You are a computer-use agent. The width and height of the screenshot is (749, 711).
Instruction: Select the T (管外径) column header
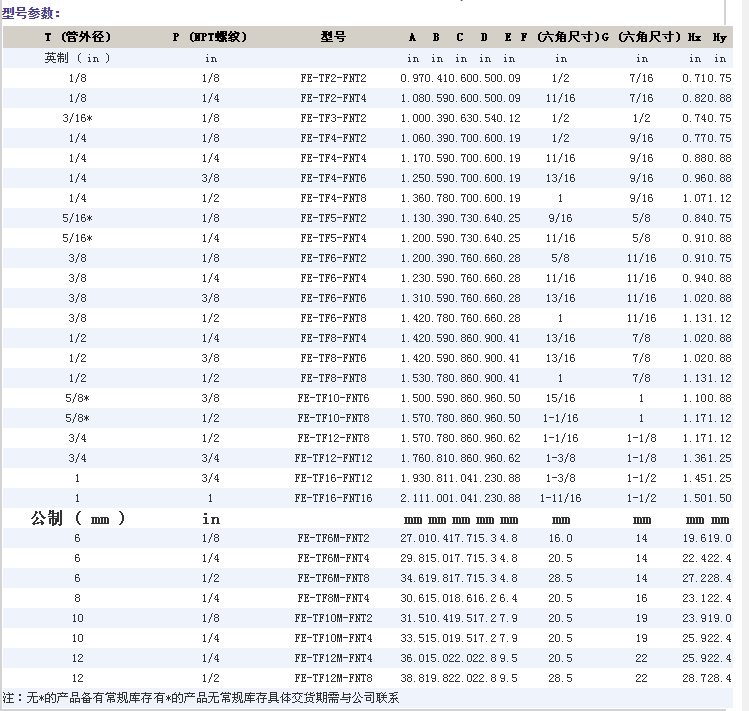[x=77, y=37]
